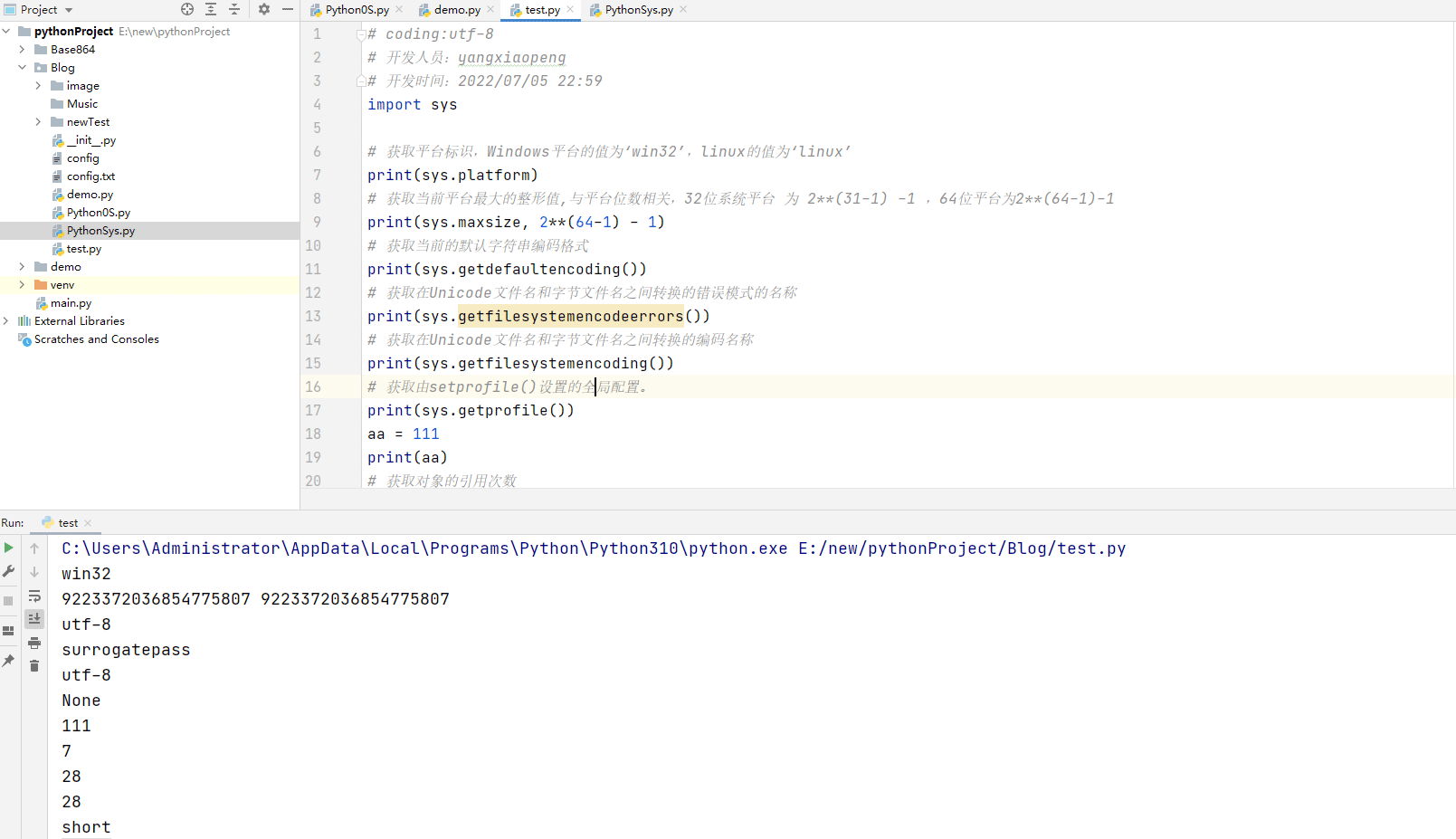Open config.txt in the project tree
This screenshot has width=1456, height=839.
coord(90,176)
